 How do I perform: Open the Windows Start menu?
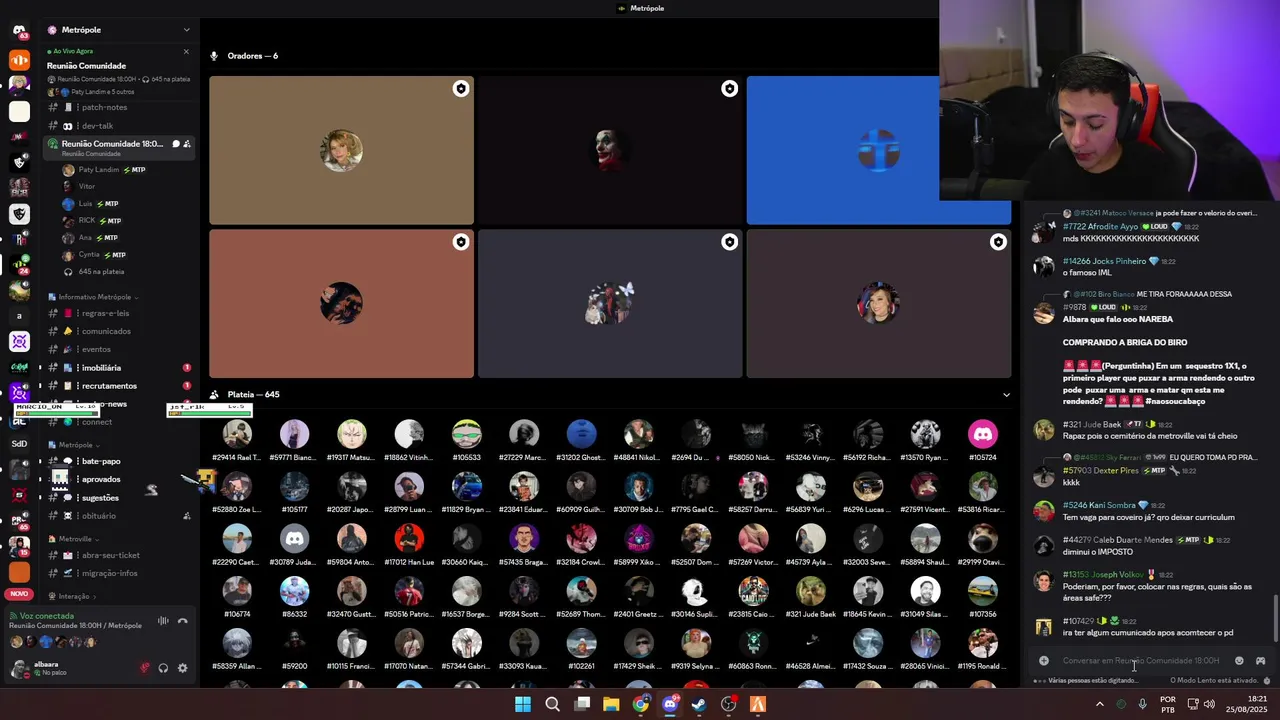[x=523, y=704]
